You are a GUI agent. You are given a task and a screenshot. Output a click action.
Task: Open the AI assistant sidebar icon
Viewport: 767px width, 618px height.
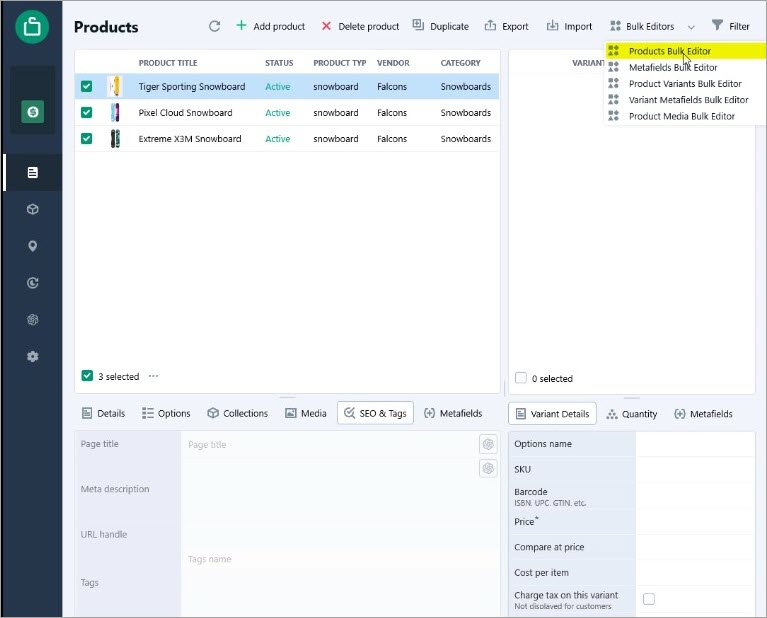pyautogui.click(x=33, y=320)
